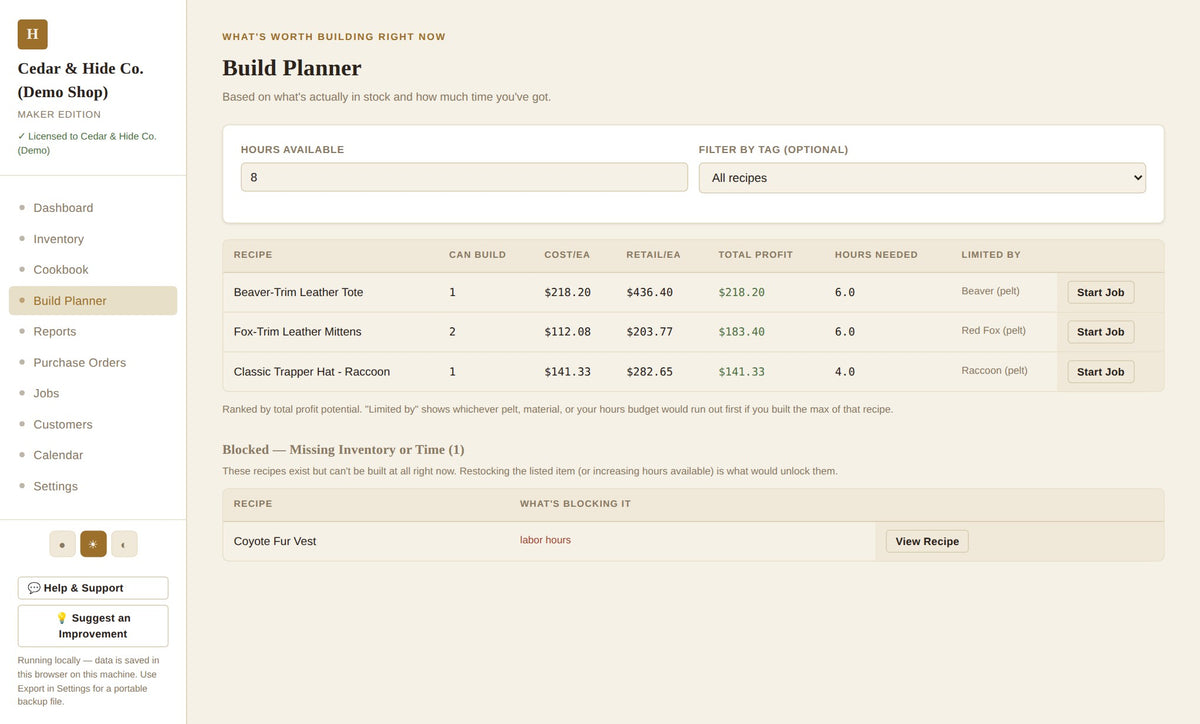This screenshot has height=724, width=1200.
Task: View the Customers section
Action: [x=93, y=424]
